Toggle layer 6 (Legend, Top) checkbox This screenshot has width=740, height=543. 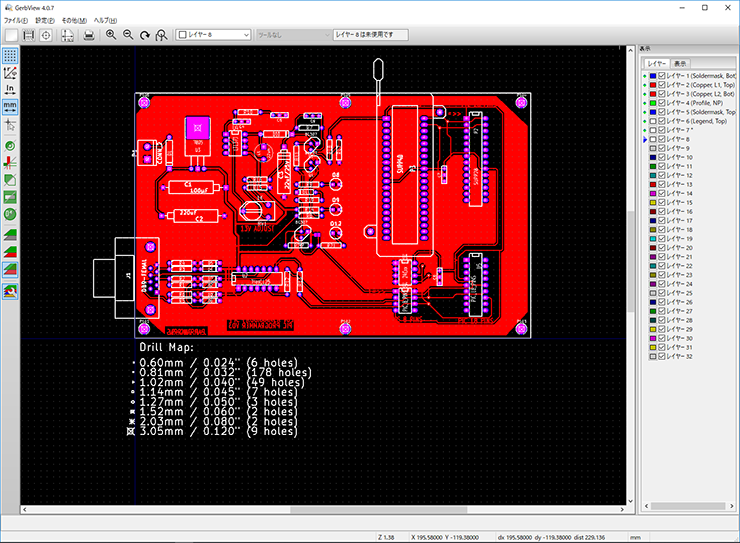point(661,121)
